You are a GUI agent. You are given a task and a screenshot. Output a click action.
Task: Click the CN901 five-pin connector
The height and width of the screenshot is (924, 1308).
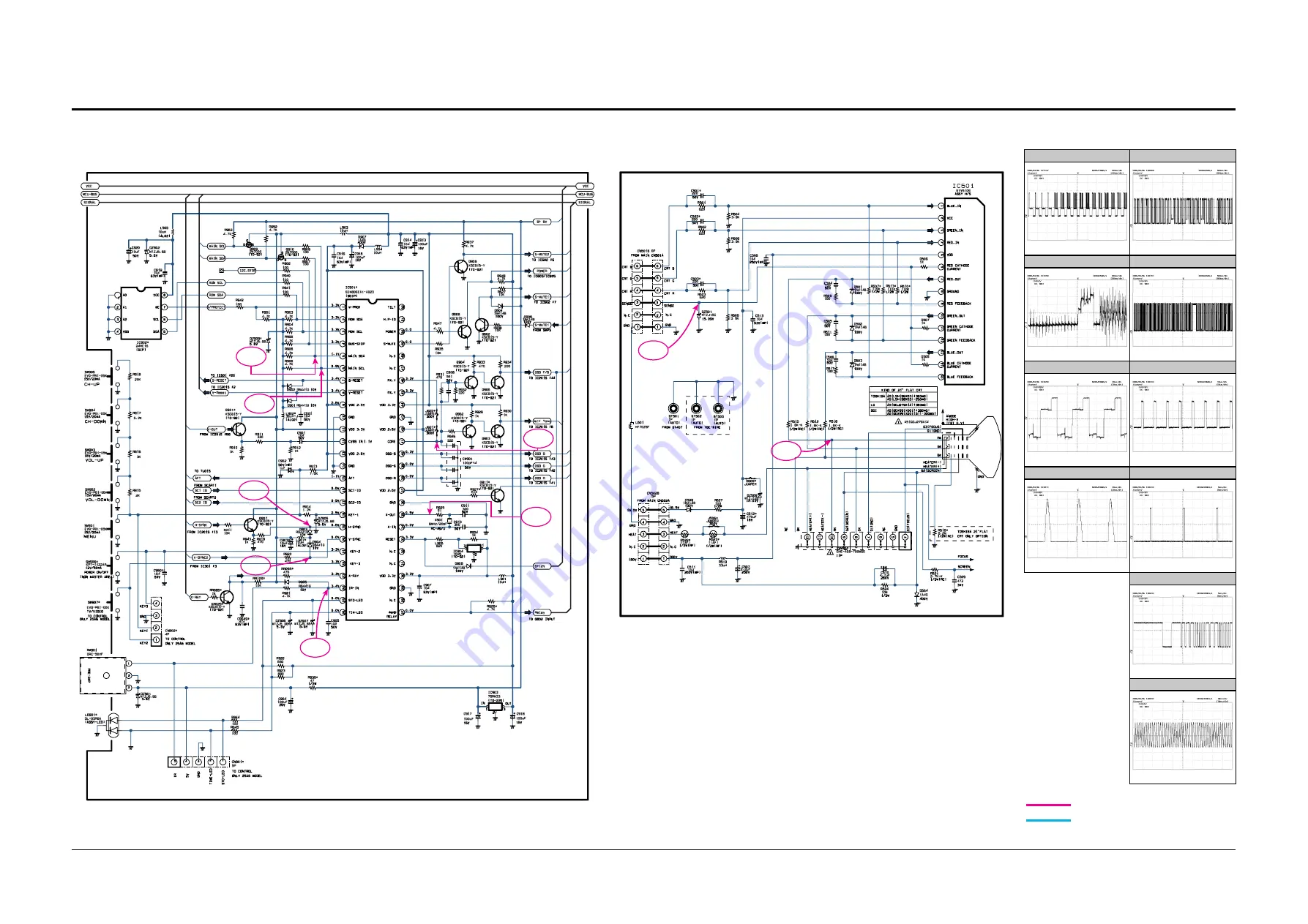[x=198, y=762]
